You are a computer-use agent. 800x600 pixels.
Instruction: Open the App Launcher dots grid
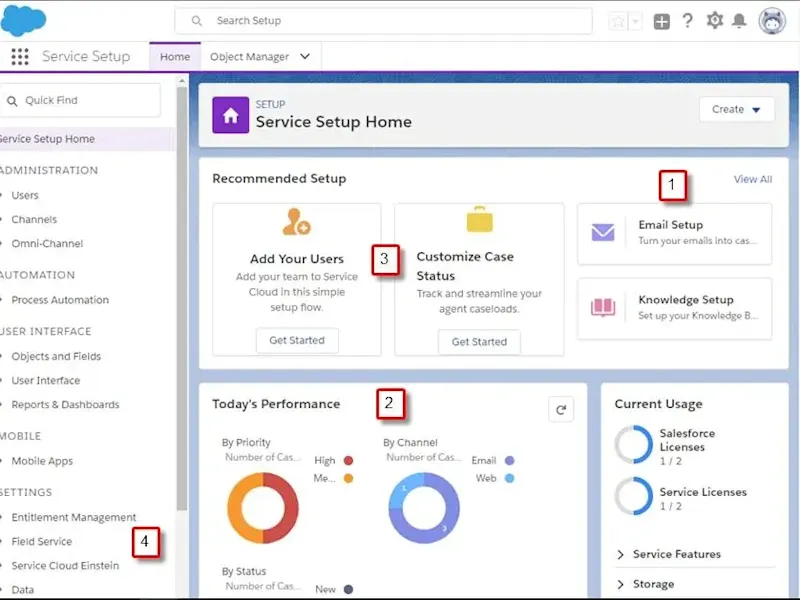click(20, 57)
